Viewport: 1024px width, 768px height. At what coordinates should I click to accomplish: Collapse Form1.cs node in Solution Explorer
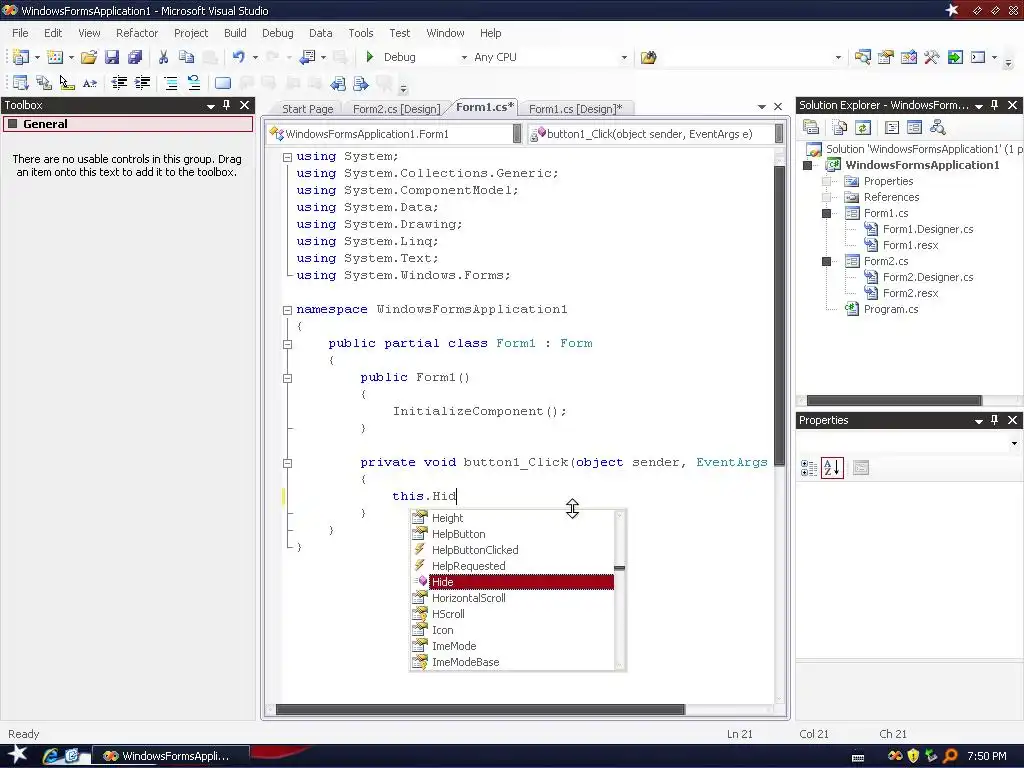[x=827, y=214]
